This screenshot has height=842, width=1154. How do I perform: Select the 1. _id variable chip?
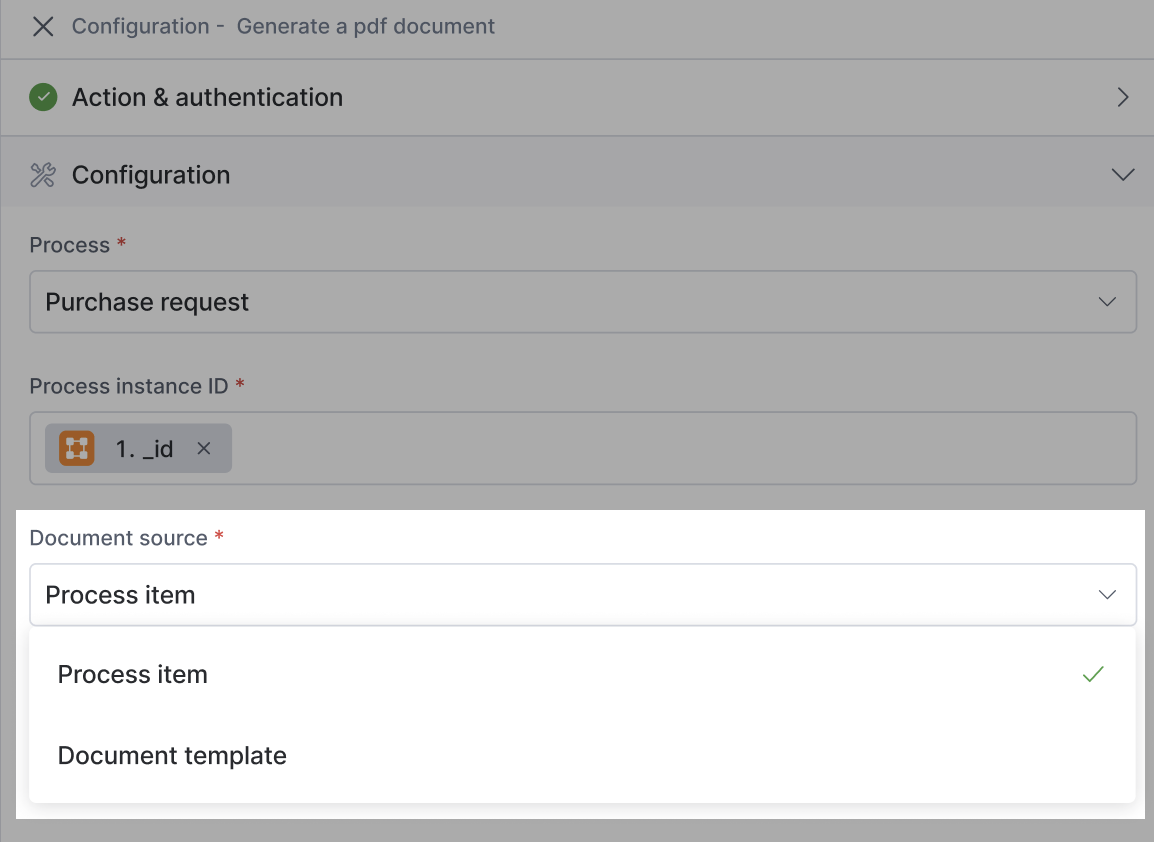pos(145,449)
